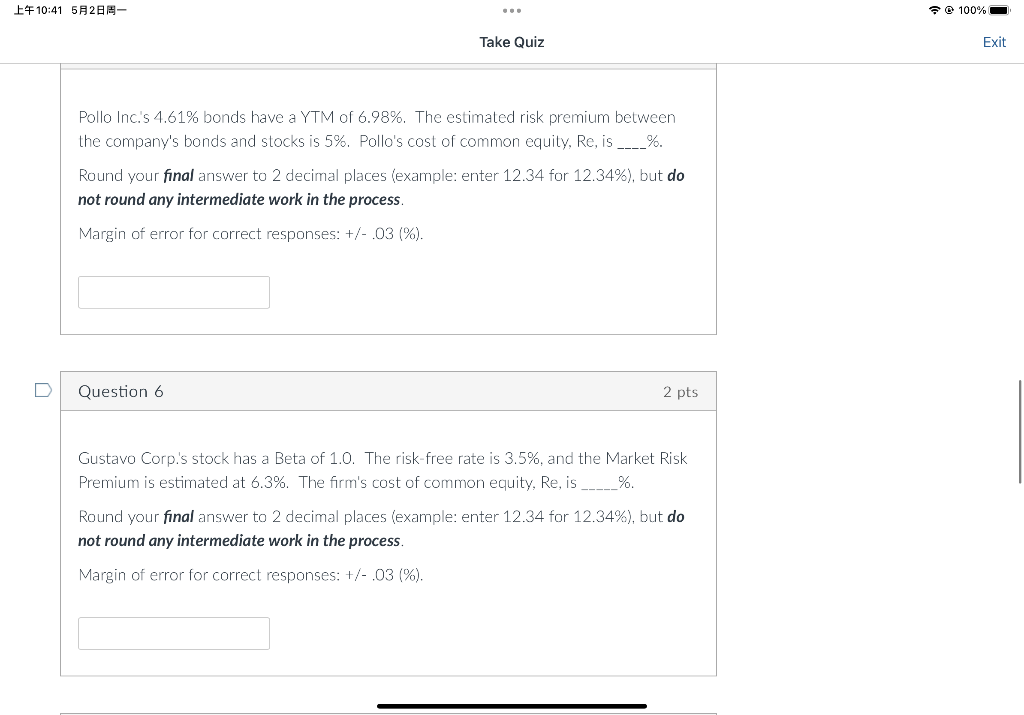
Task: Flag Question 6 with bookmark icon
Action: (43, 390)
